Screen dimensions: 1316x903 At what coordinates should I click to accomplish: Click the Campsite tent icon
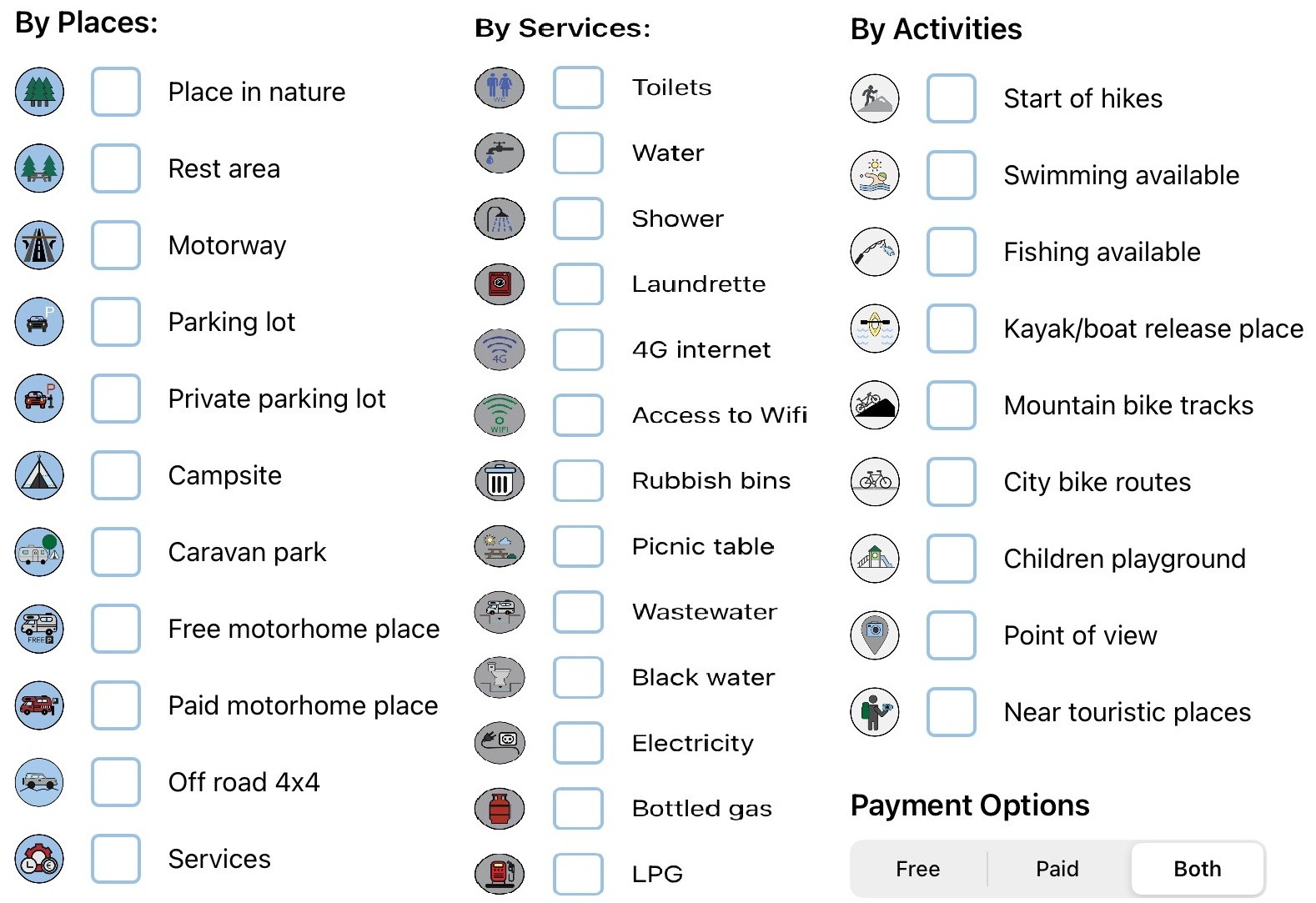(38, 475)
